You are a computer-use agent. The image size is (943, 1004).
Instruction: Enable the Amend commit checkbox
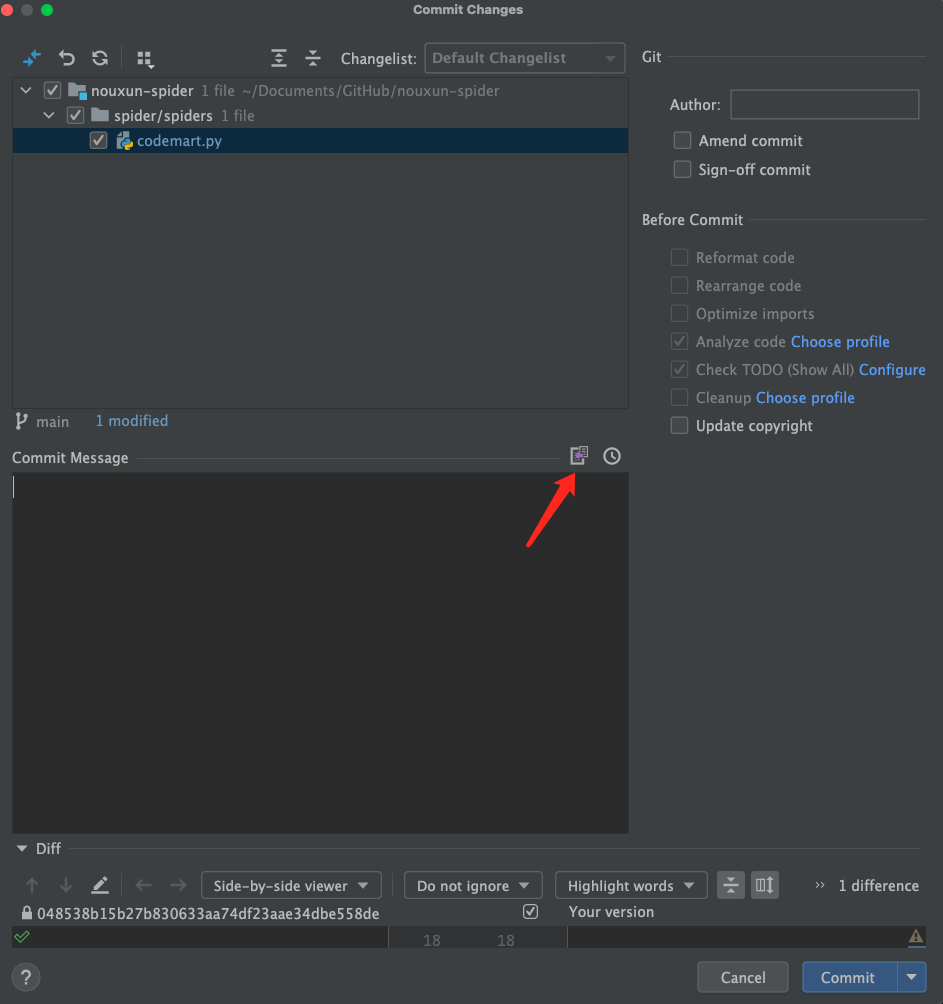click(x=682, y=141)
